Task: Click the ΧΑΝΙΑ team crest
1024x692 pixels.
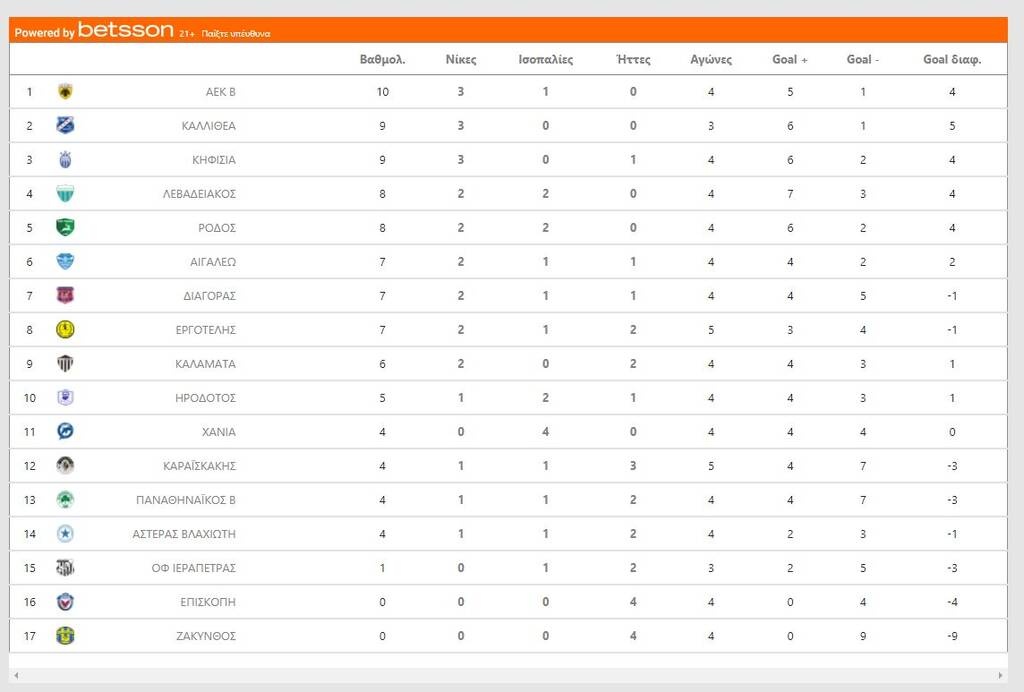Action: [65, 431]
